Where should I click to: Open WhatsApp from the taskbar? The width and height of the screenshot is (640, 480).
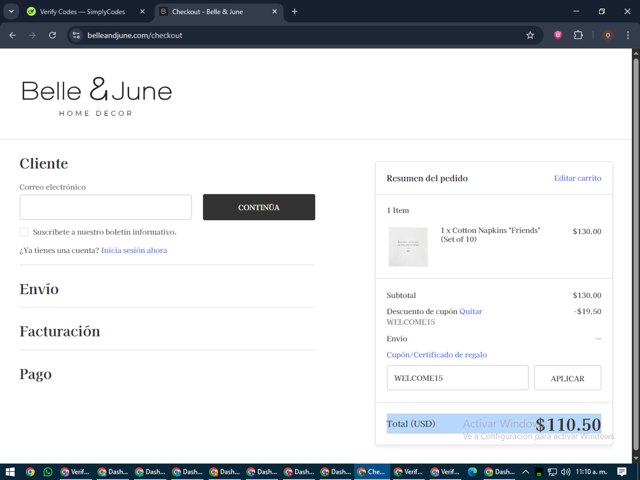click(48, 472)
